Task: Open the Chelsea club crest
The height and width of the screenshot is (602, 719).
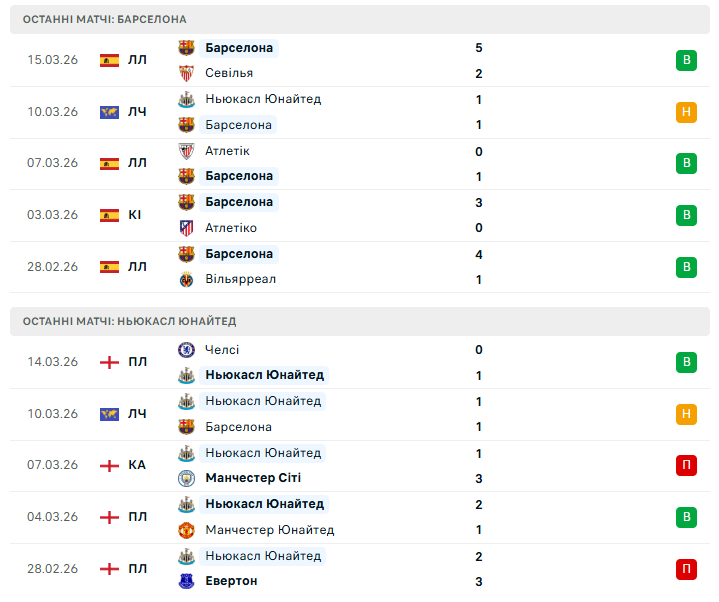Action: click(186, 350)
